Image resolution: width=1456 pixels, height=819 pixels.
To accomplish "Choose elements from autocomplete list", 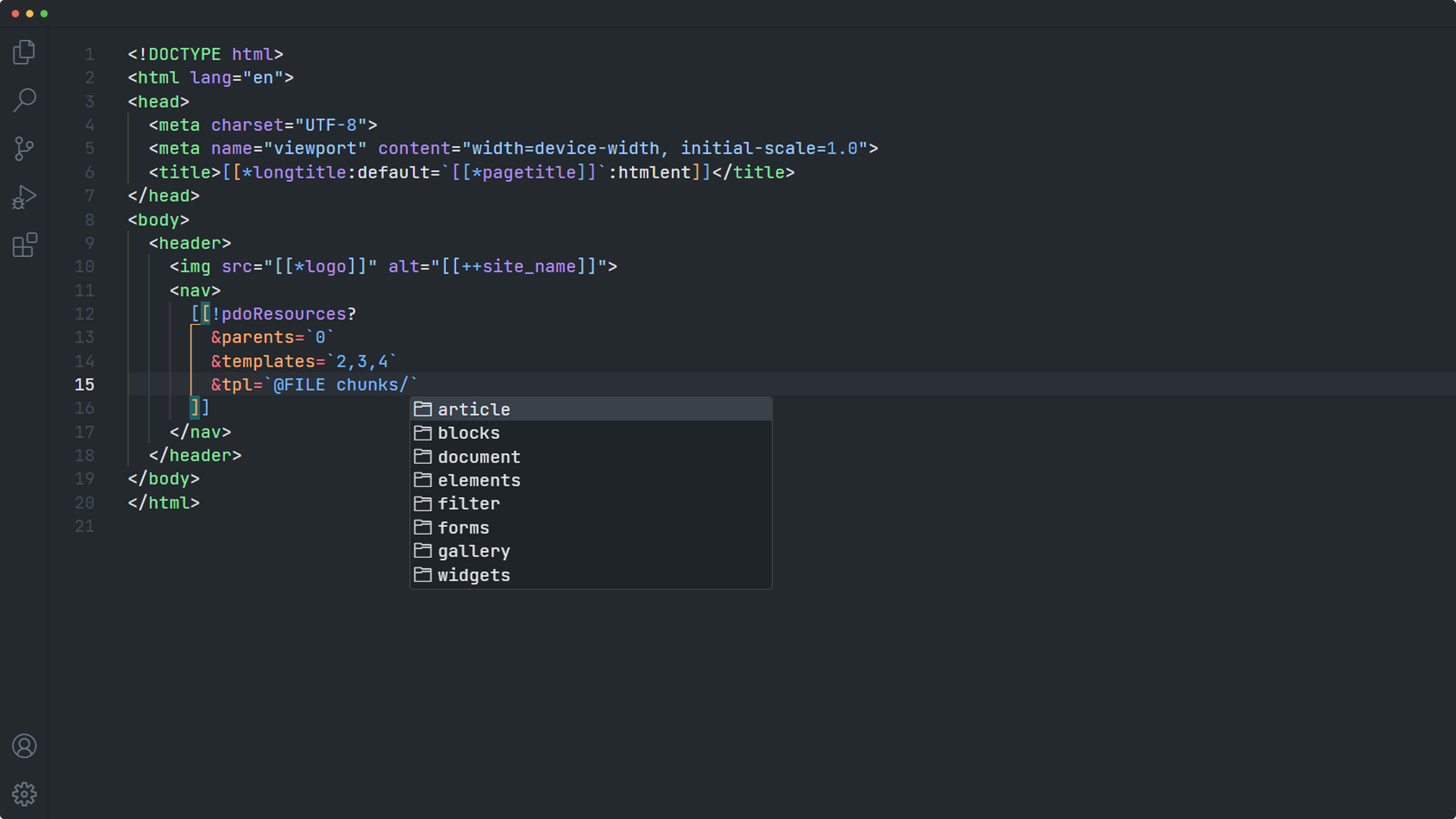I will (x=479, y=480).
